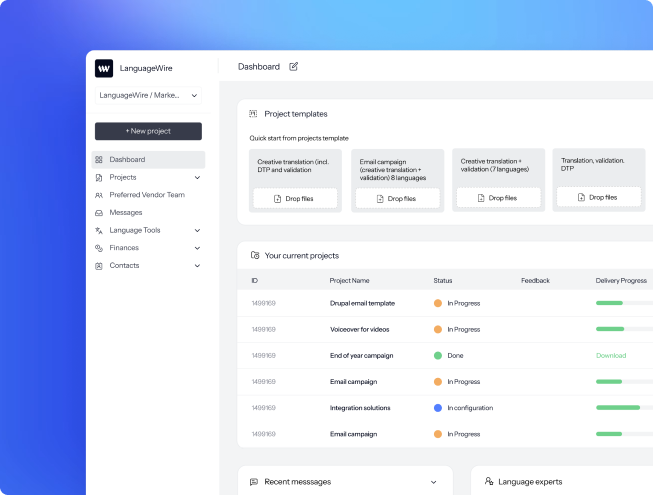Click the Finances coins icon
The image size is (653, 495).
point(99,248)
